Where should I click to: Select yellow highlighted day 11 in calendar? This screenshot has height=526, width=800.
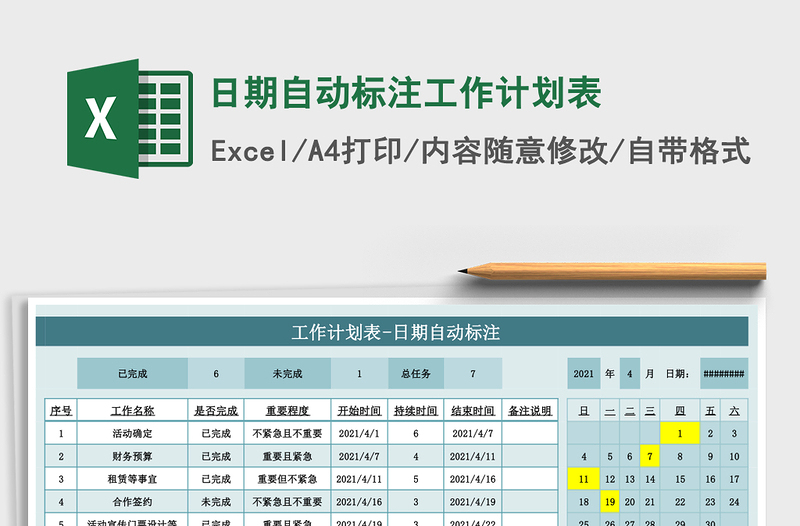point(584,479)
